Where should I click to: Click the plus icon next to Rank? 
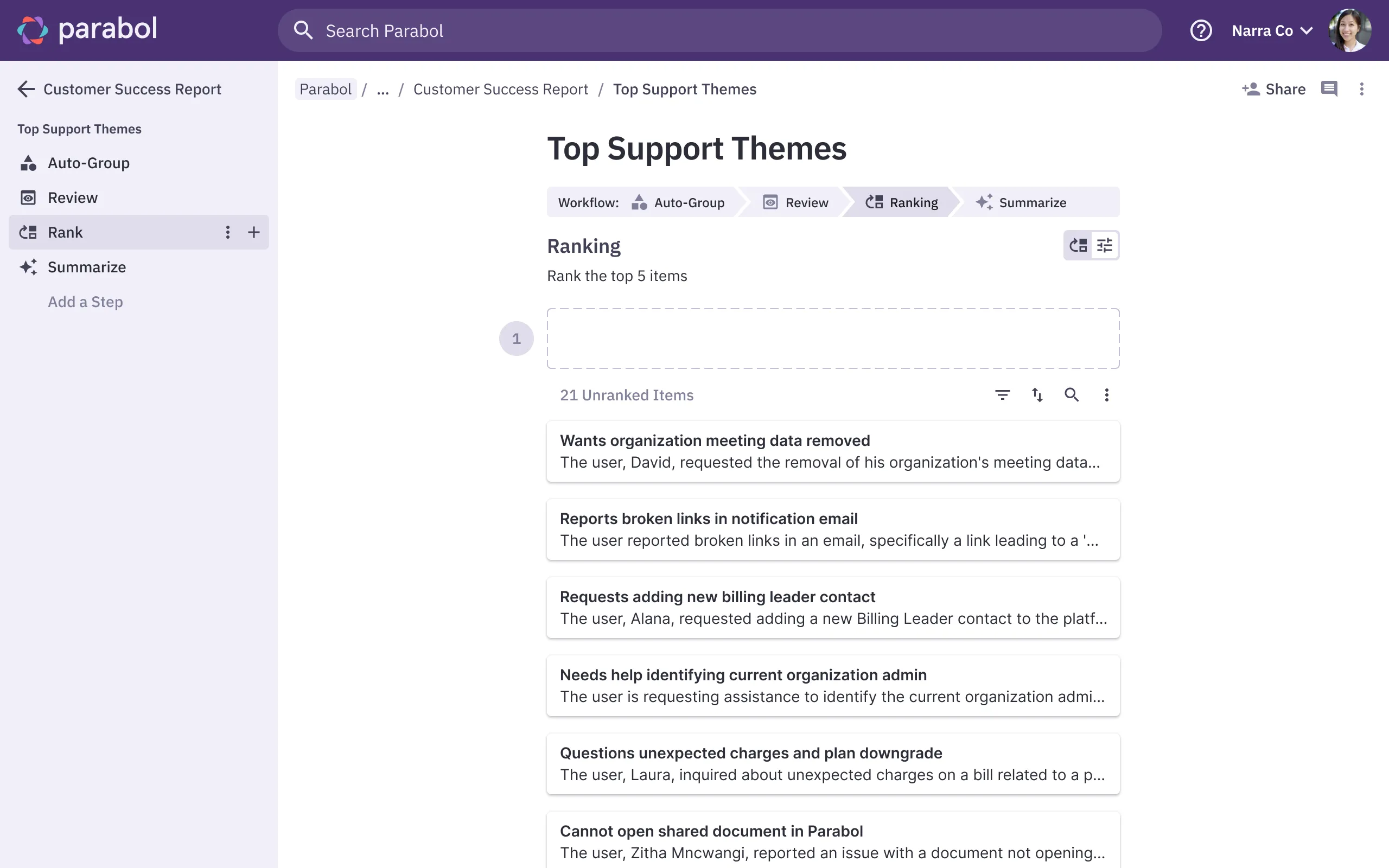(x=254, y=232)
